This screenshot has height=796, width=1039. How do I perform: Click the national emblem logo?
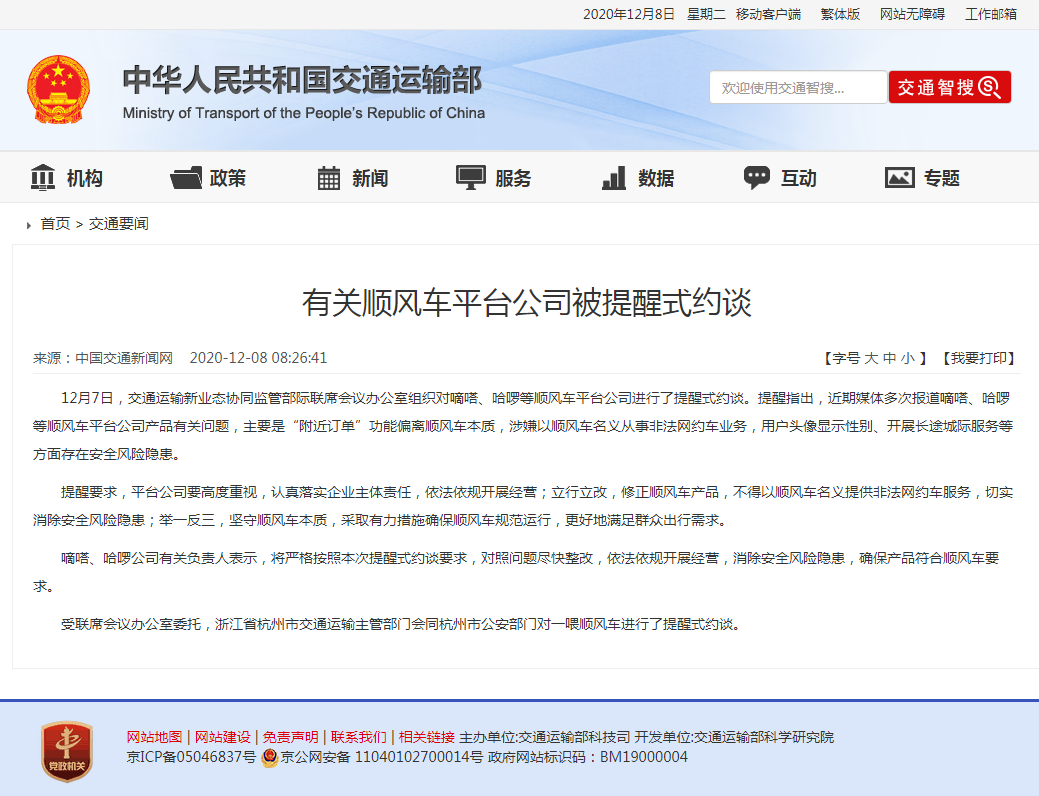pos(58,90)
